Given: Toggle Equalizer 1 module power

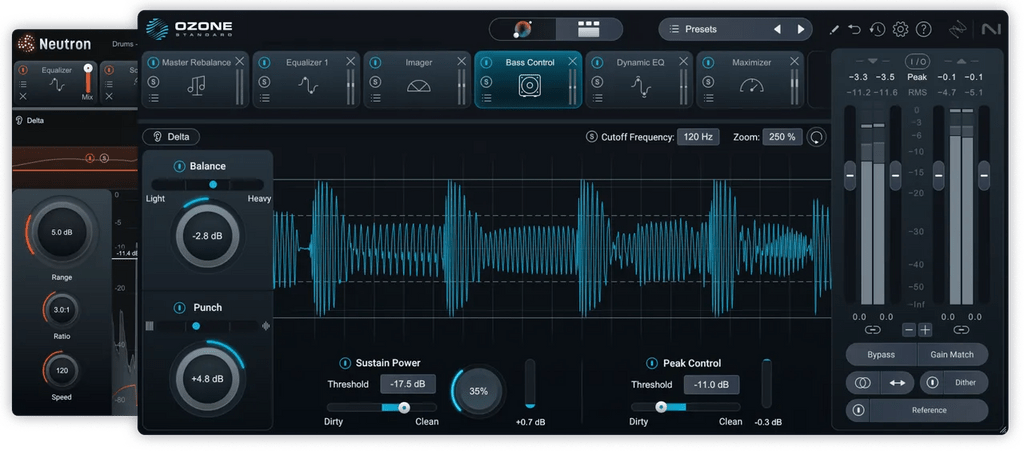Looking at the screenshot, I should tap(264, 63).
